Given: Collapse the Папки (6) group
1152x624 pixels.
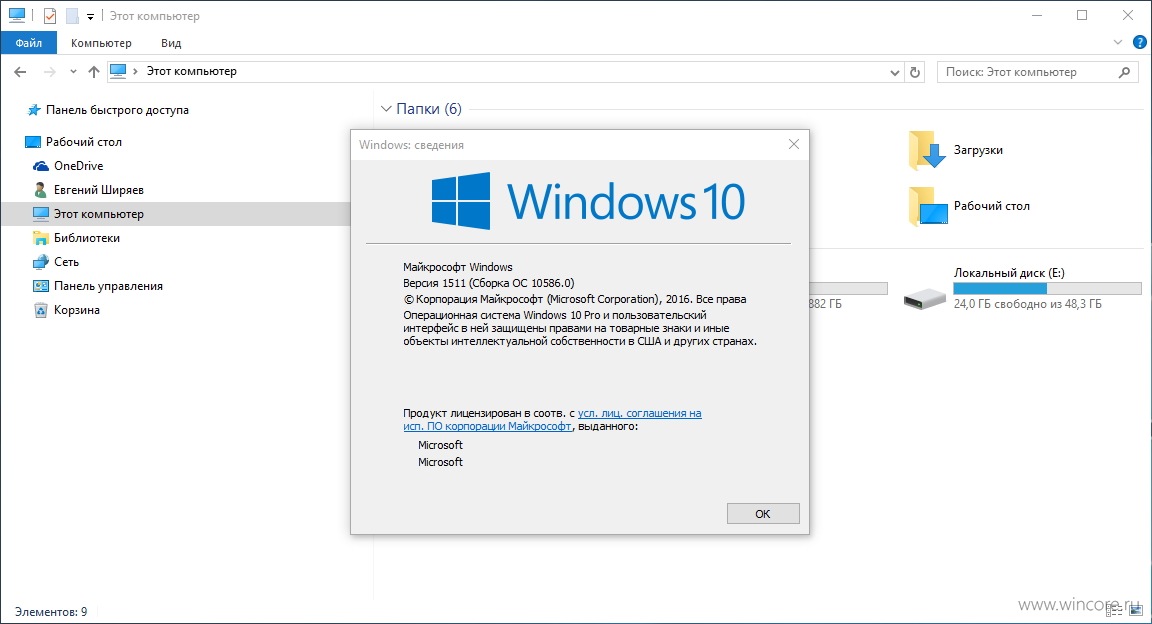Looking at the screenshot, I should coord(386,109).
